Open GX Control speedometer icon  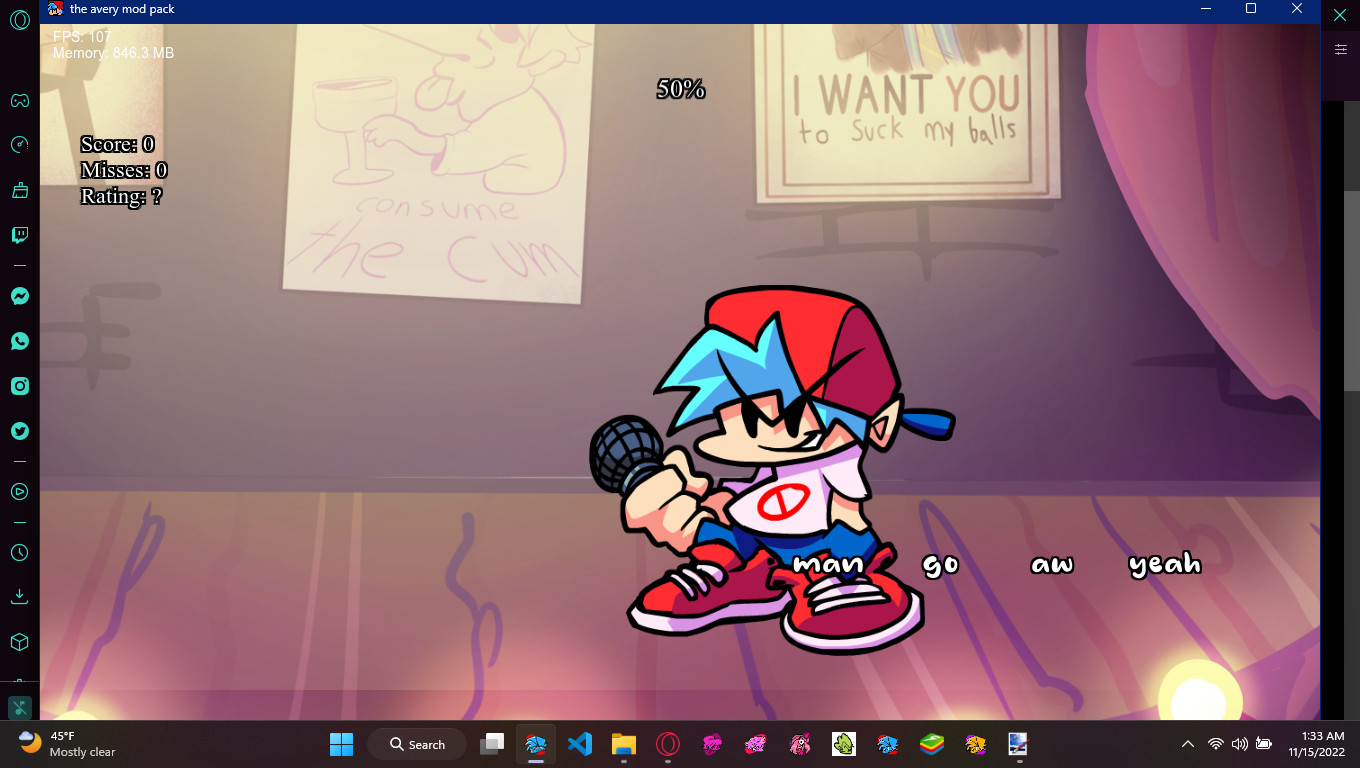point(19,145)
